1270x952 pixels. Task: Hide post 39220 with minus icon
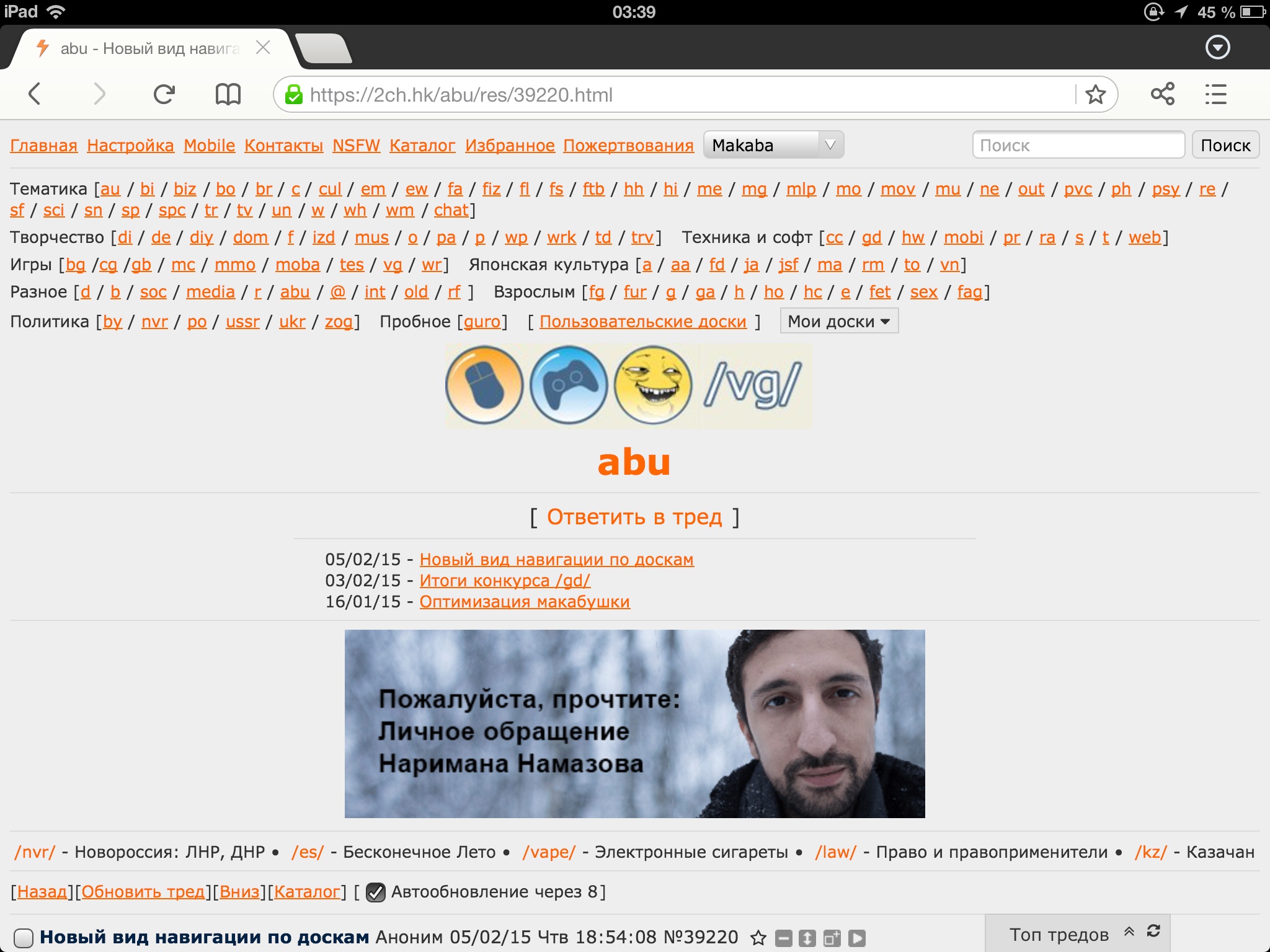(x=784, y=938)
